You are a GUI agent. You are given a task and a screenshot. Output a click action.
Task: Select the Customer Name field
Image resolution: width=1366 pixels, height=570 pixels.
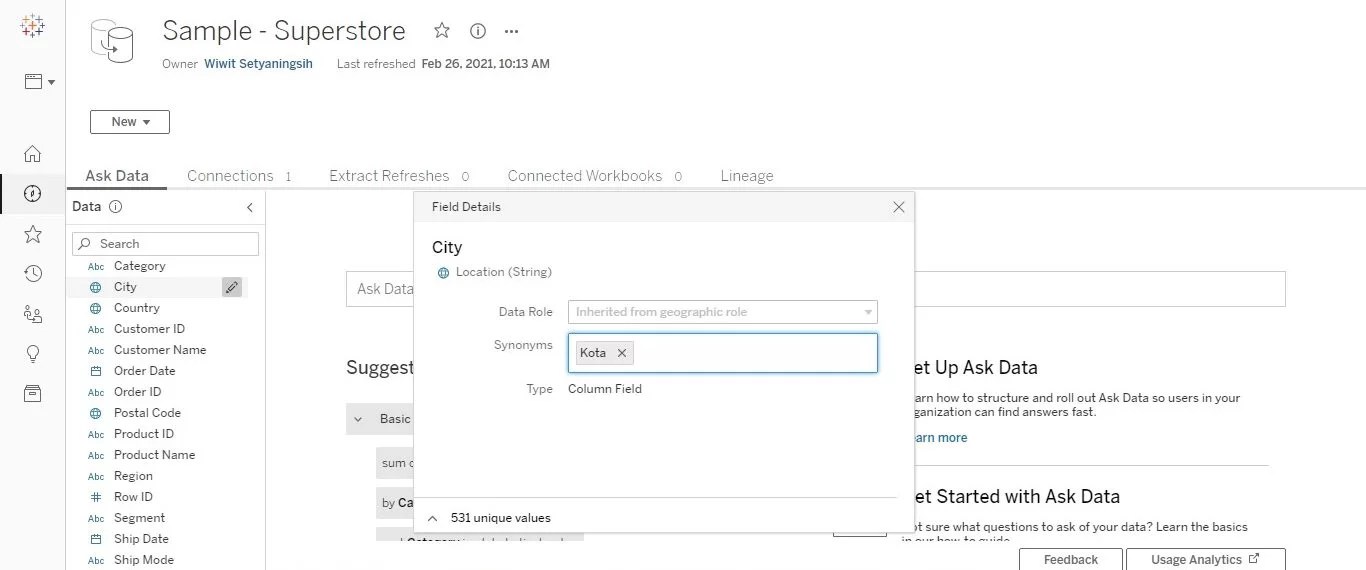[160, 350]
